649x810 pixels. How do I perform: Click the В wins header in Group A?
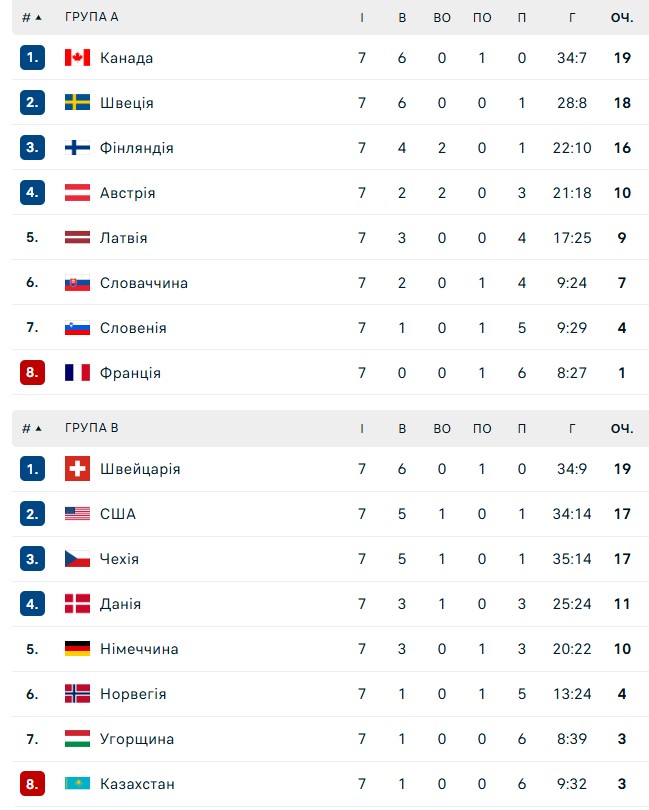click(x=402, y=18)
